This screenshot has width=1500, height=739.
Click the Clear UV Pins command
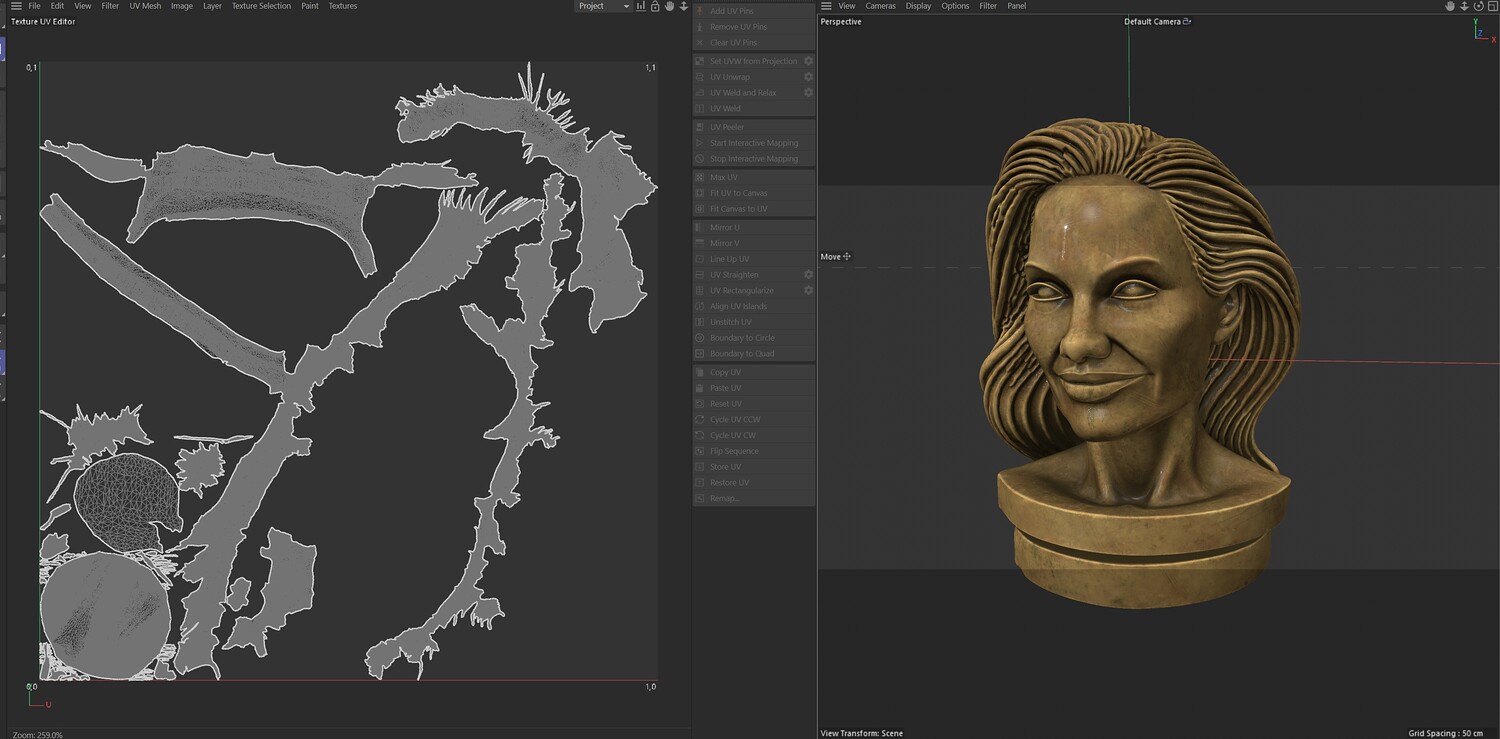754,43
